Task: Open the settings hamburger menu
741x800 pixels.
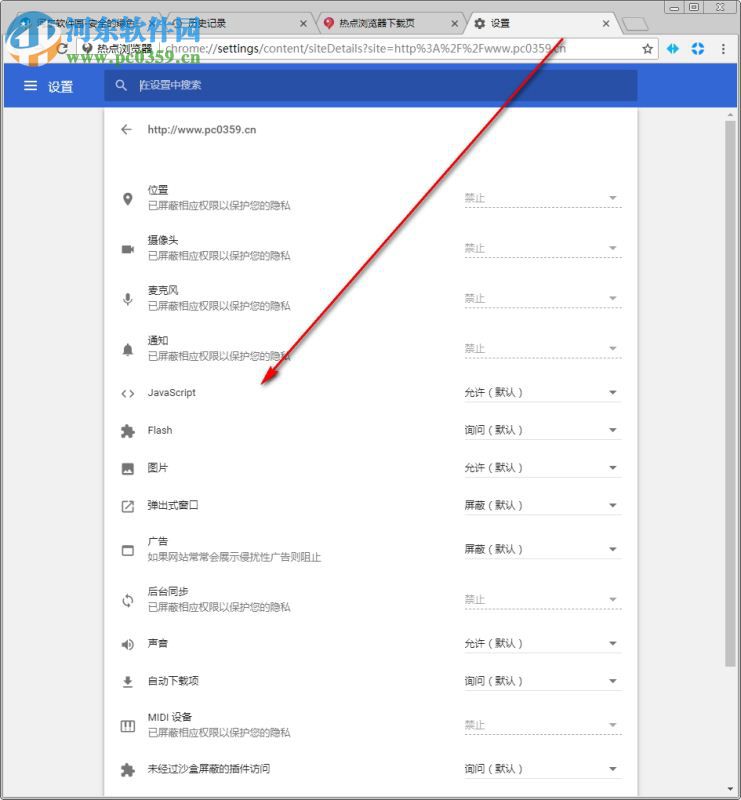Action: pyautogui.click(x=30, y=86)
